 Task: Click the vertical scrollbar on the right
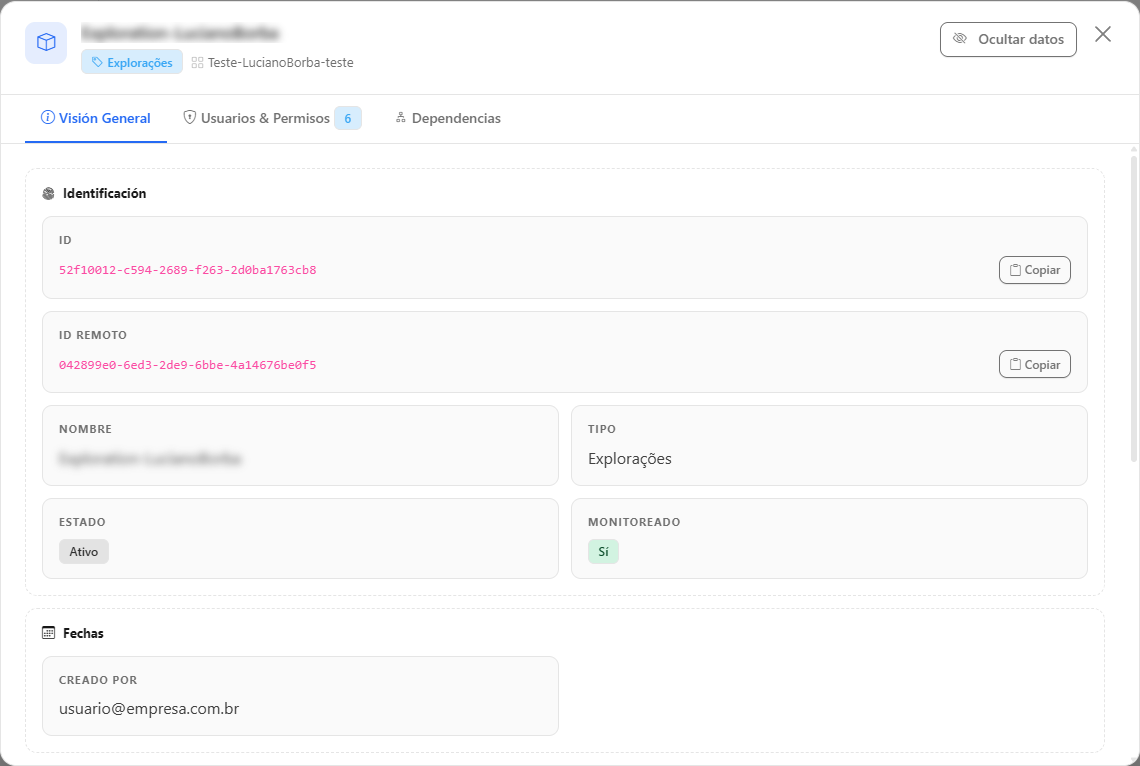click(1133, 304)
